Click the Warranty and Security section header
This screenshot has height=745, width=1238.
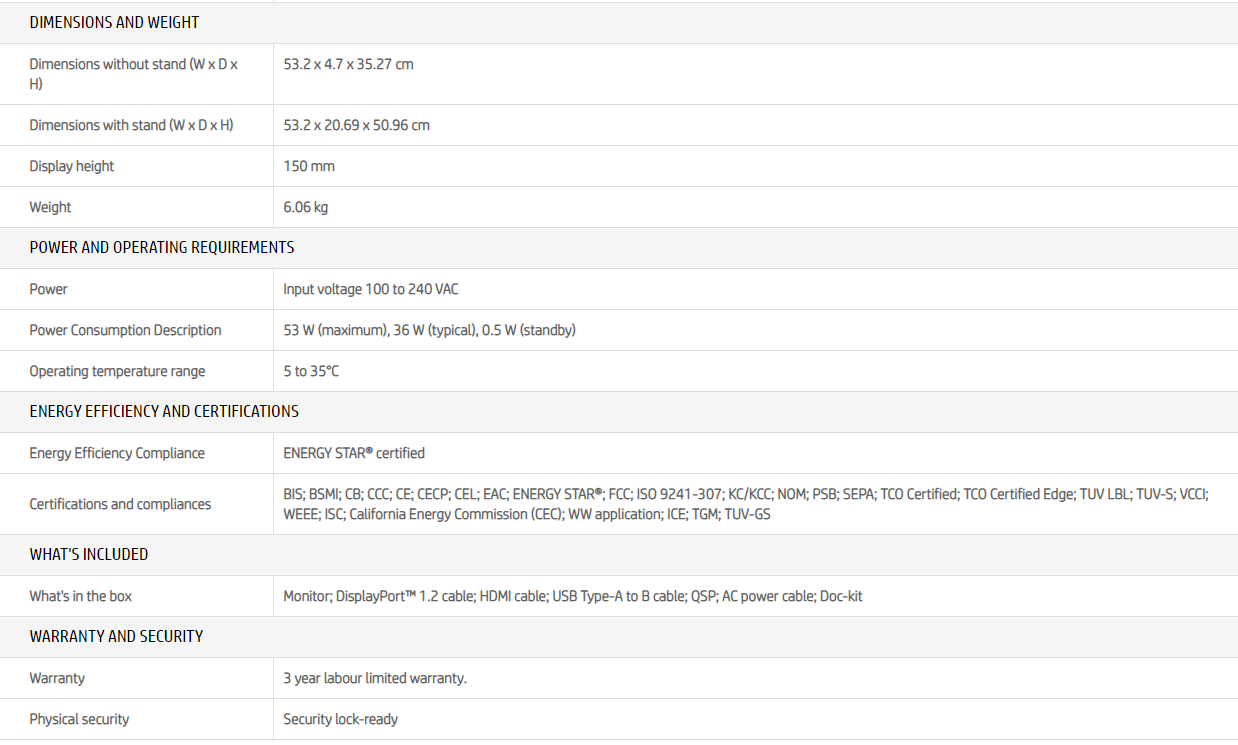(x=116, y=636)
